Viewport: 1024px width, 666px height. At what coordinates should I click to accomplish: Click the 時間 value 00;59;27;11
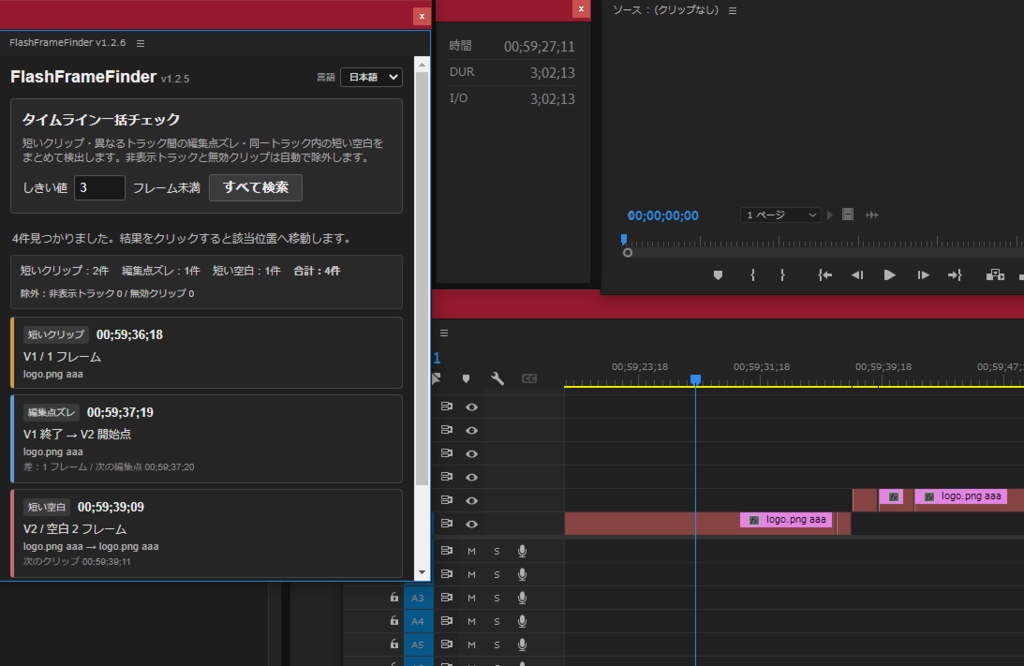coord(539,46)
